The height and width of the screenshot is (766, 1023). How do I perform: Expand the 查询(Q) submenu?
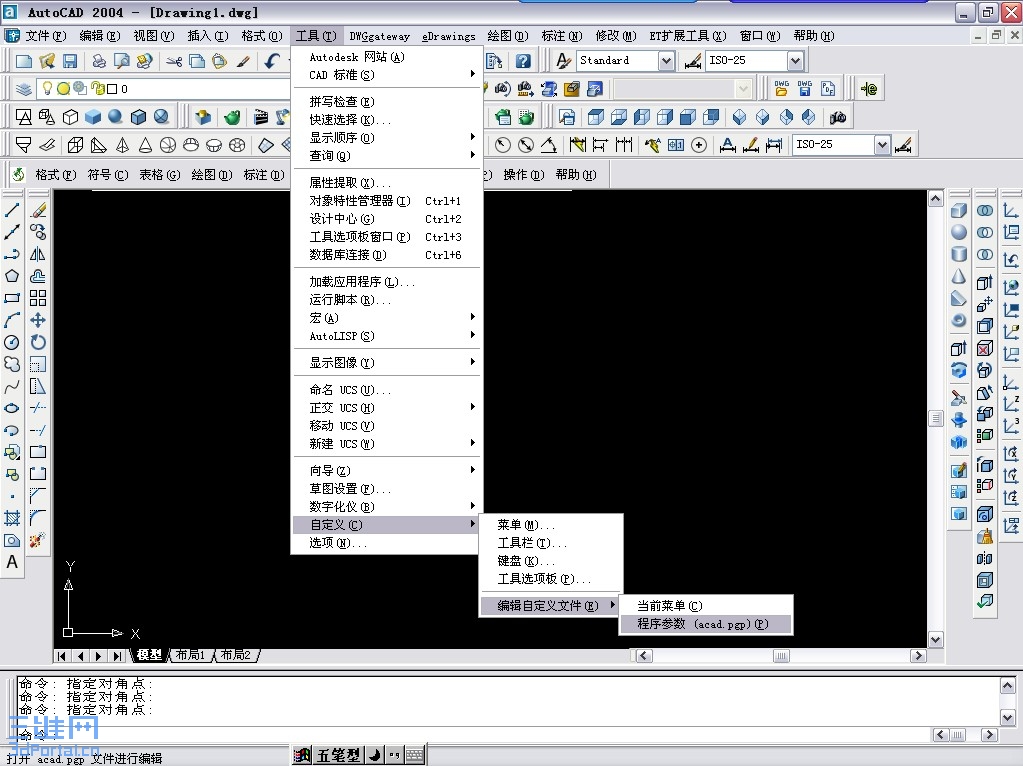click(388, 155)
